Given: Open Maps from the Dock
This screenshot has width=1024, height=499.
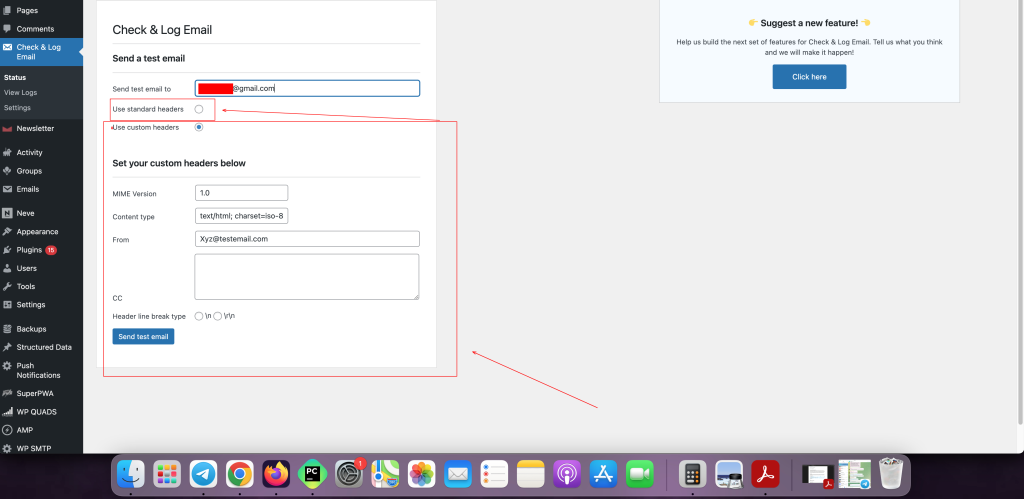Looking at the screenshot, I should pos(385,474).
